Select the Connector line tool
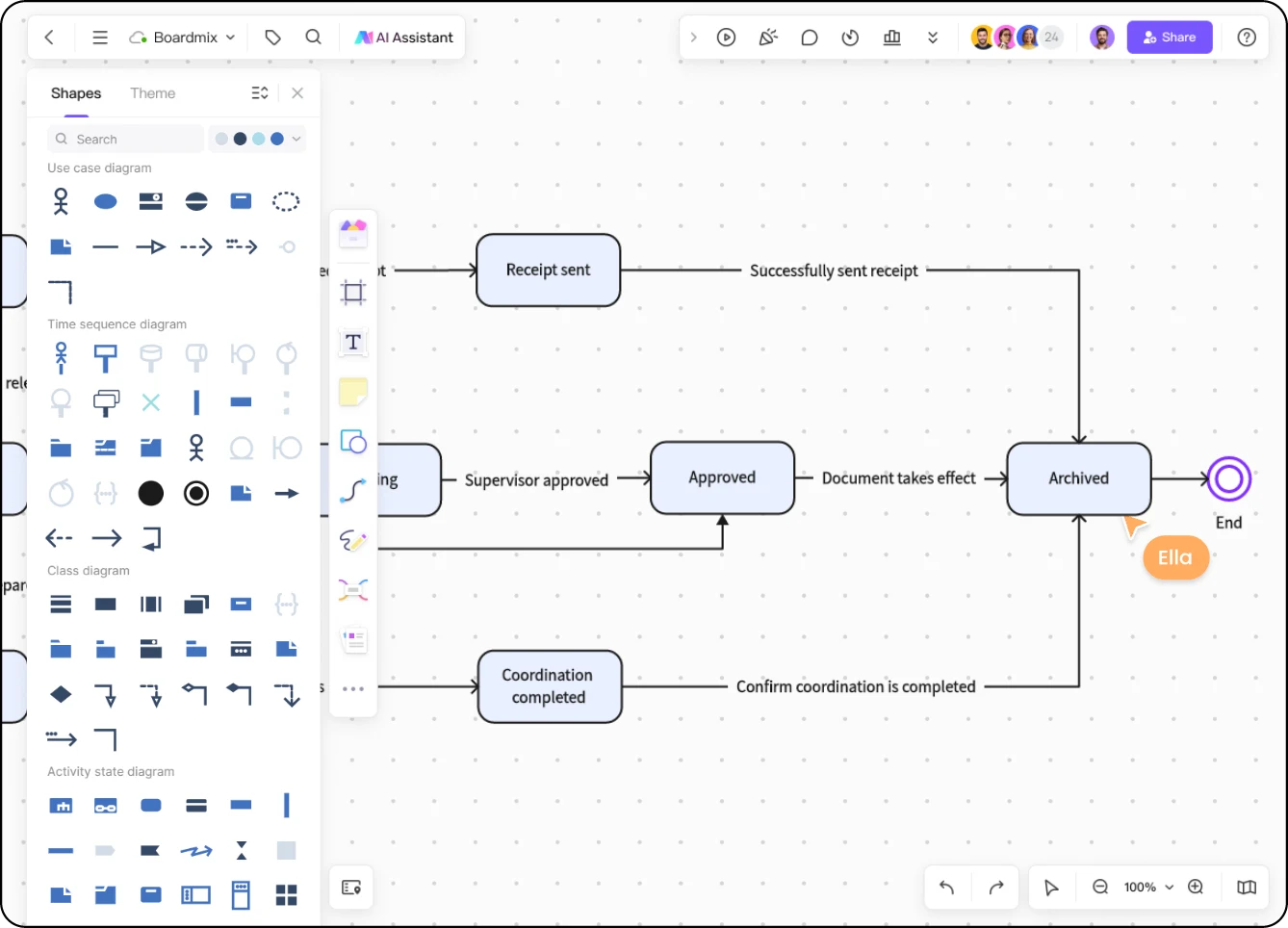This screenshot has height=928, width=1288. point(353,491)
